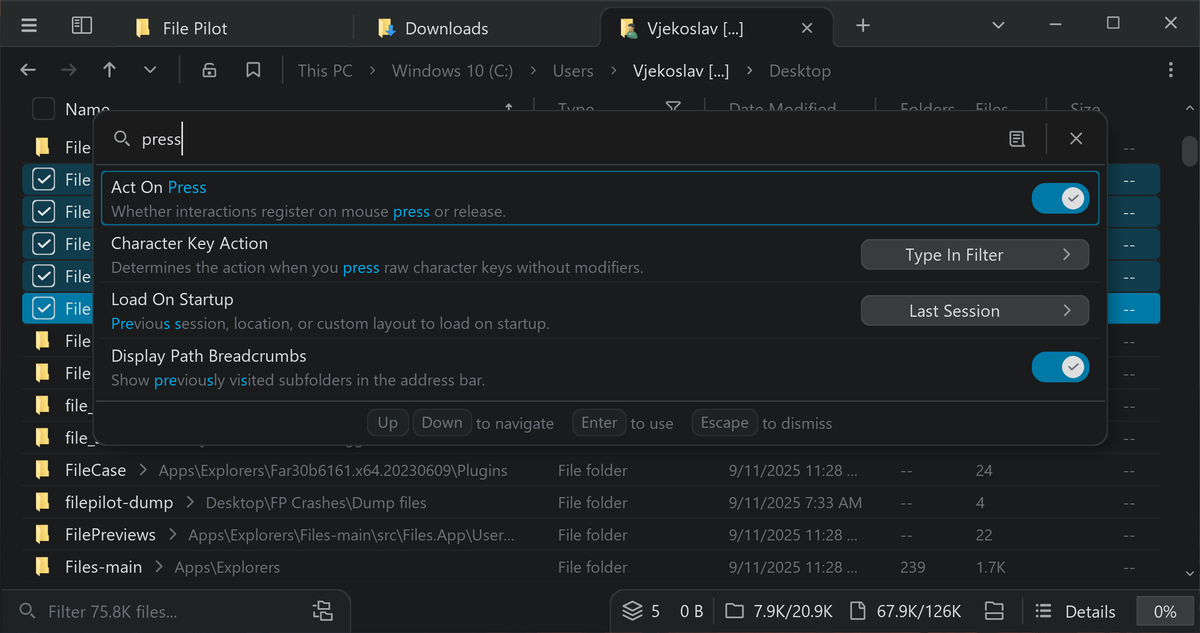The image size is (1200, 633).
Task: Close the command palette with X
Action: (x=1076, y=139)
